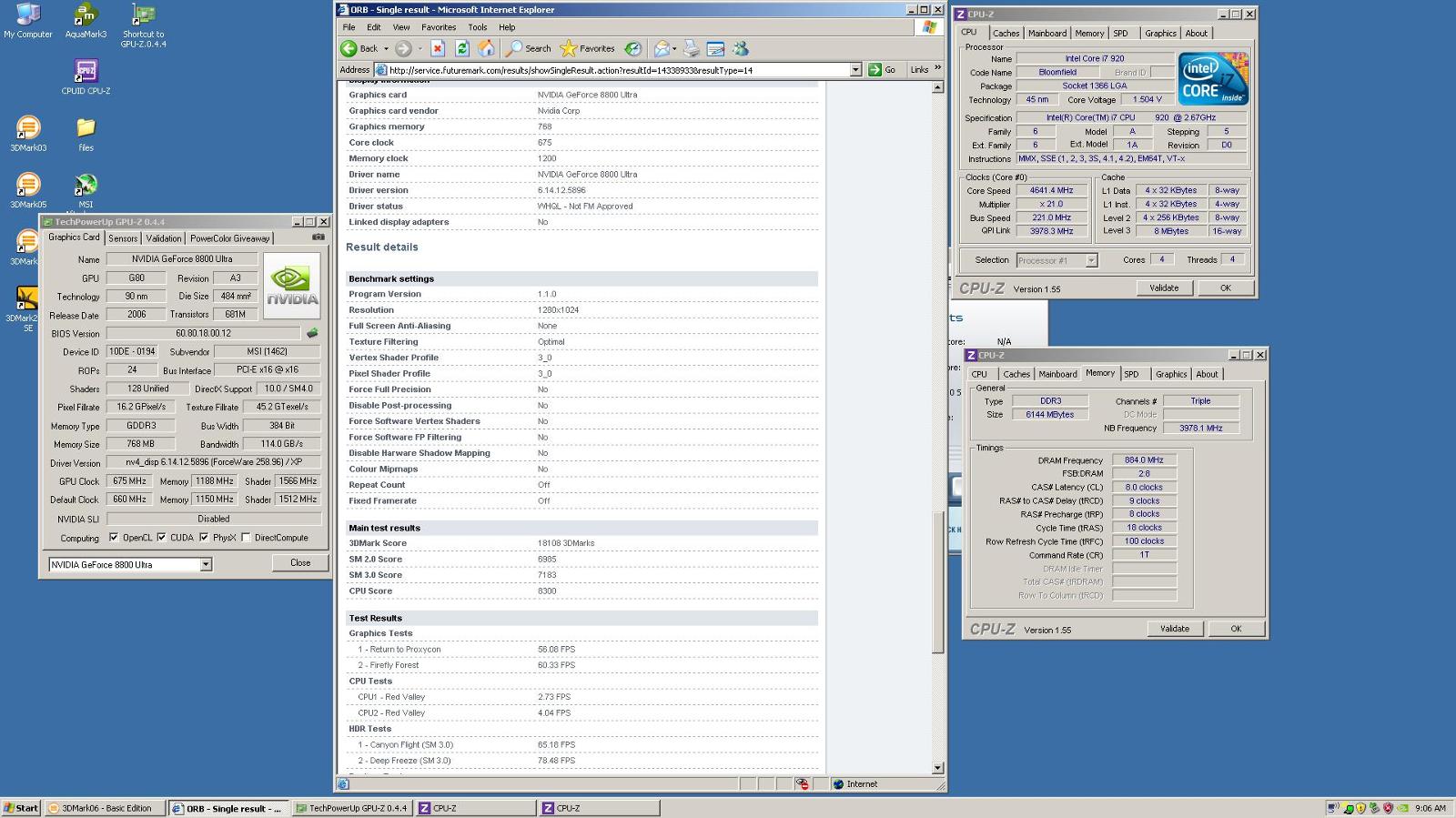
Task: Click the 'Result details' heading
Action: click(x=382, y=247)
